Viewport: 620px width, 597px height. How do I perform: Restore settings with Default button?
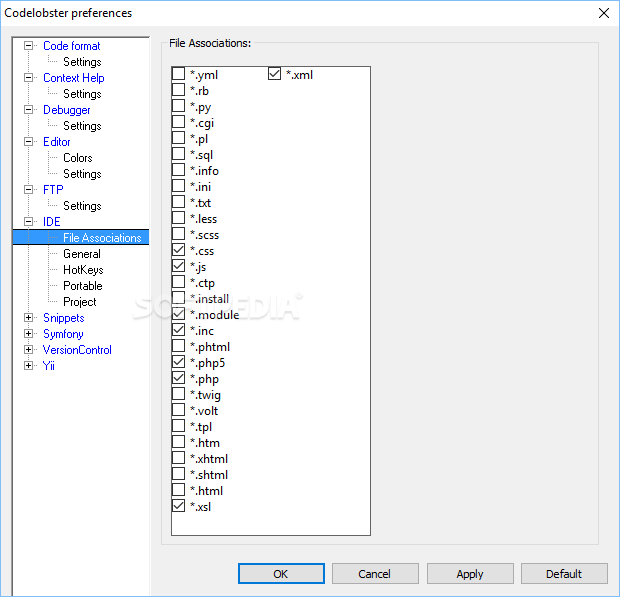[564, 573]
